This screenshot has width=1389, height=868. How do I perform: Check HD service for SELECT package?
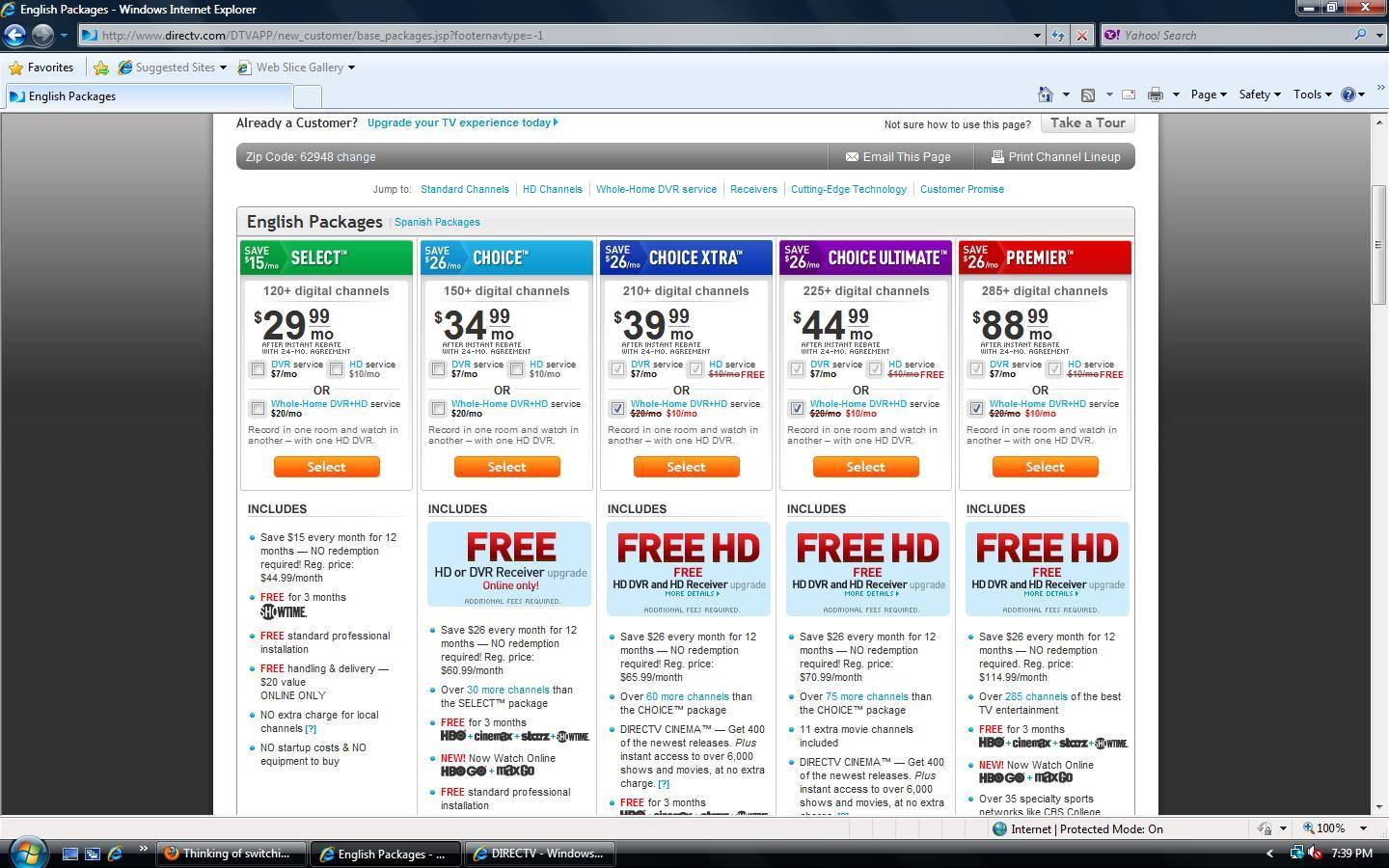(336, 368)
